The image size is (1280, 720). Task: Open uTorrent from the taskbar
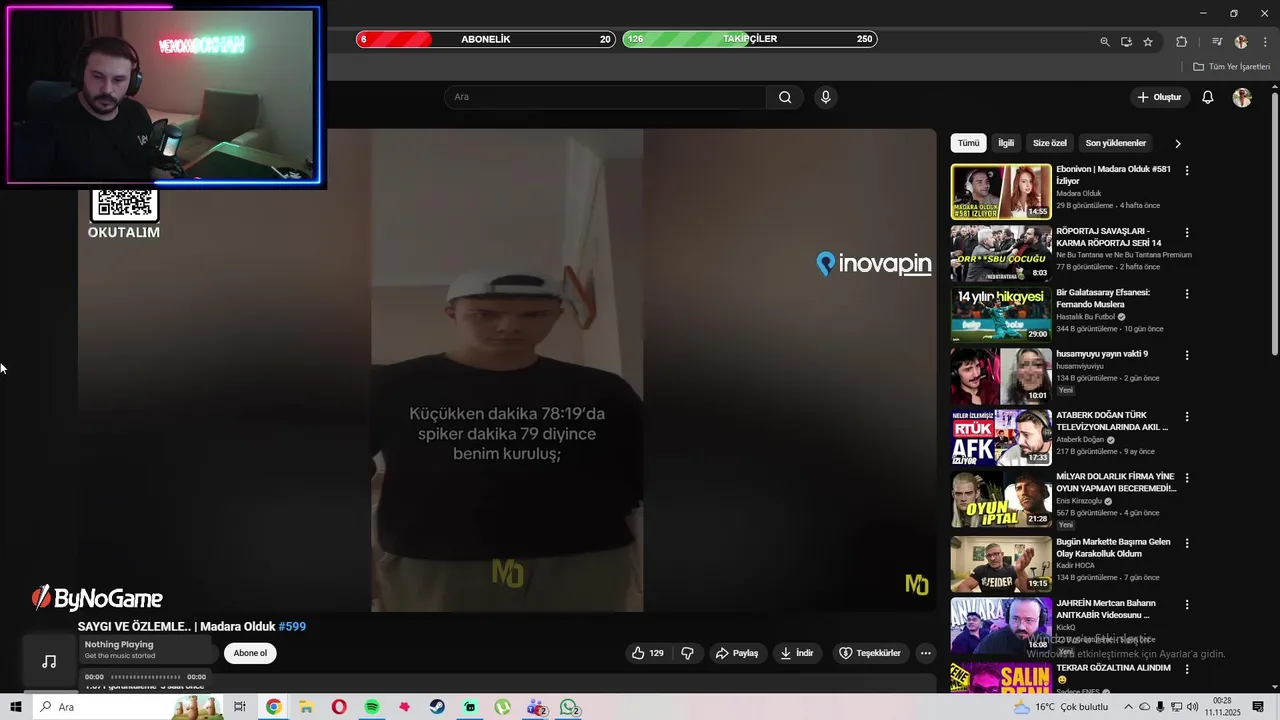coord(503,707)
